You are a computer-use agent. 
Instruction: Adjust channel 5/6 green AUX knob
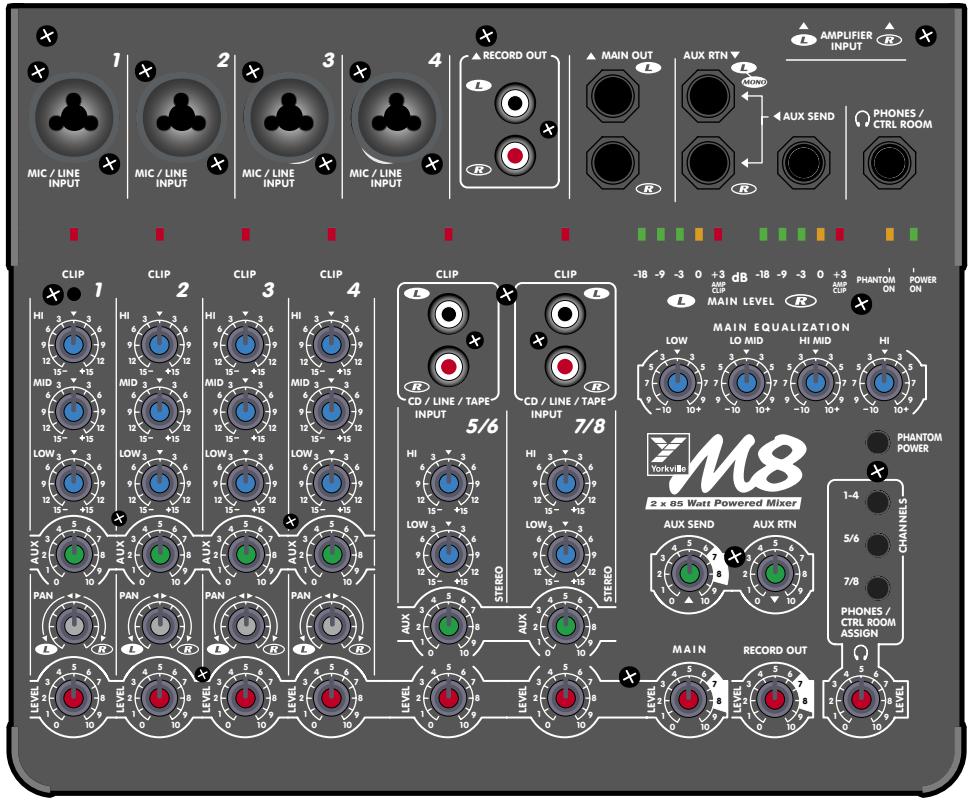pos(449,626)
